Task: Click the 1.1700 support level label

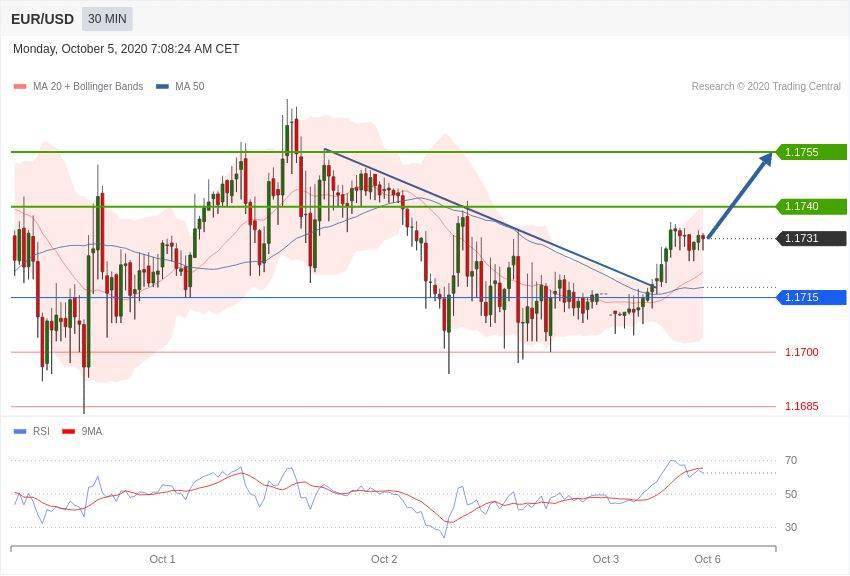Action: [x=802, y=352]
